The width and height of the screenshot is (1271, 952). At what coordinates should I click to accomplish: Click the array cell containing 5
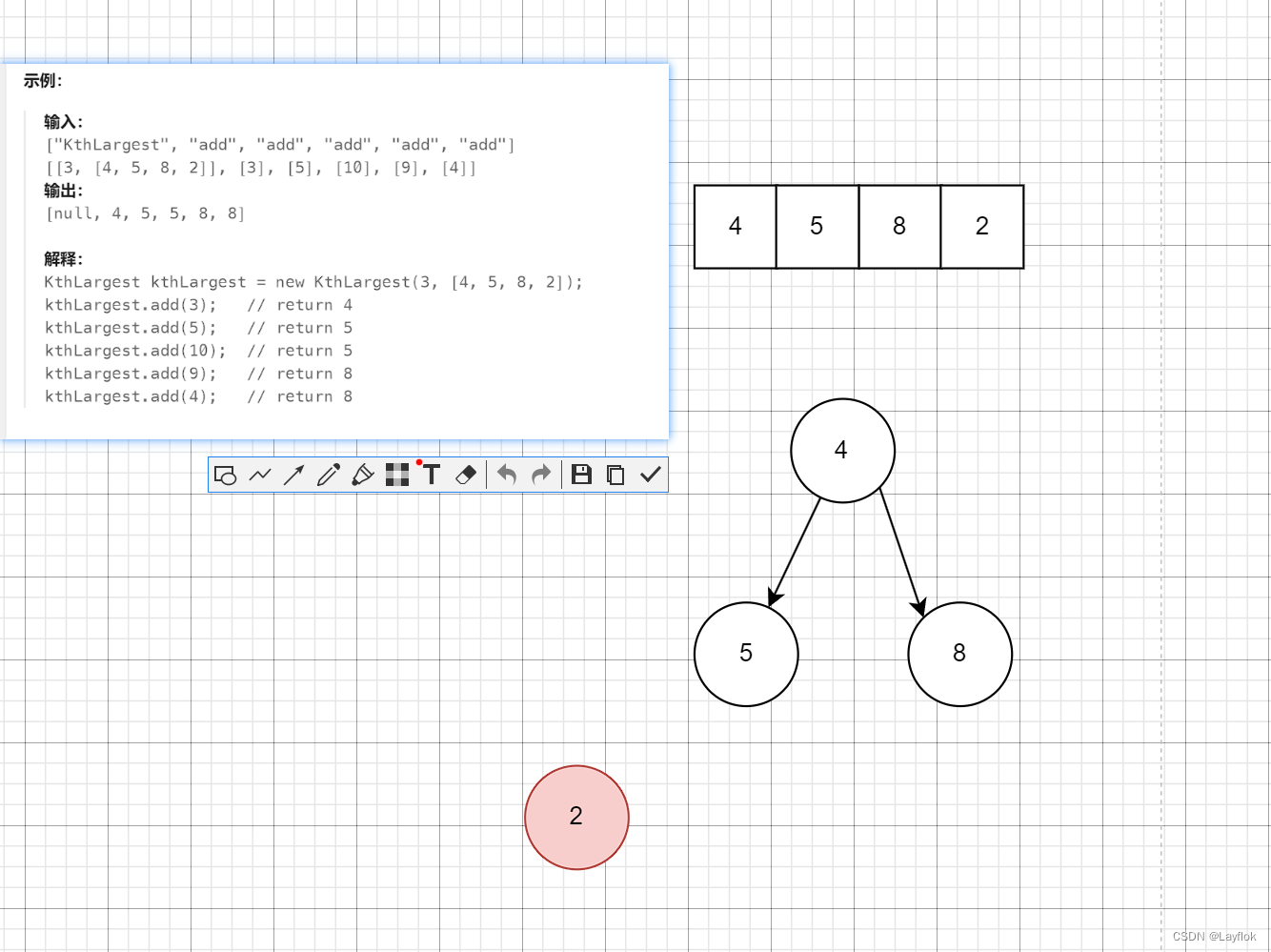(x=817, y=227)
